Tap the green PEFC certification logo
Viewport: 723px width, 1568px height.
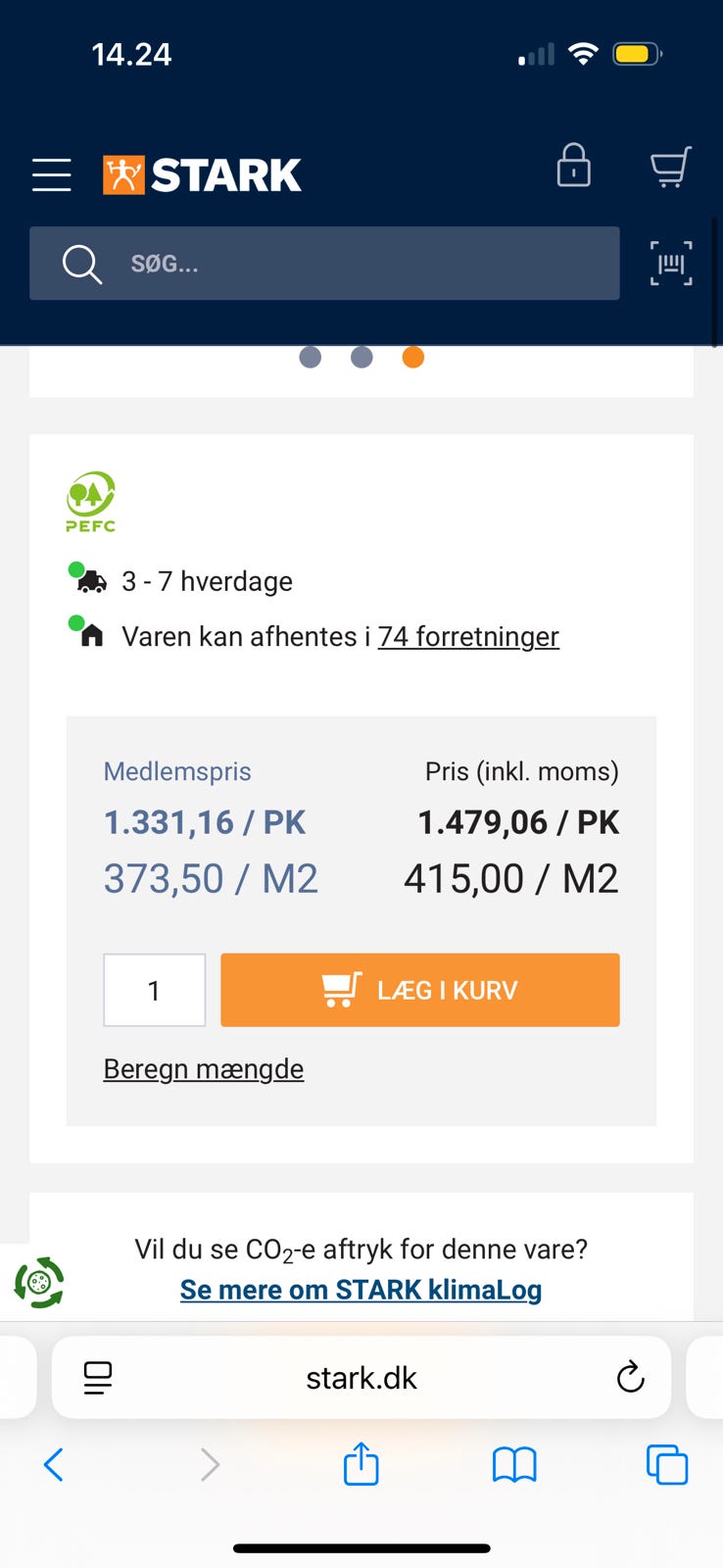click(90, 502)
